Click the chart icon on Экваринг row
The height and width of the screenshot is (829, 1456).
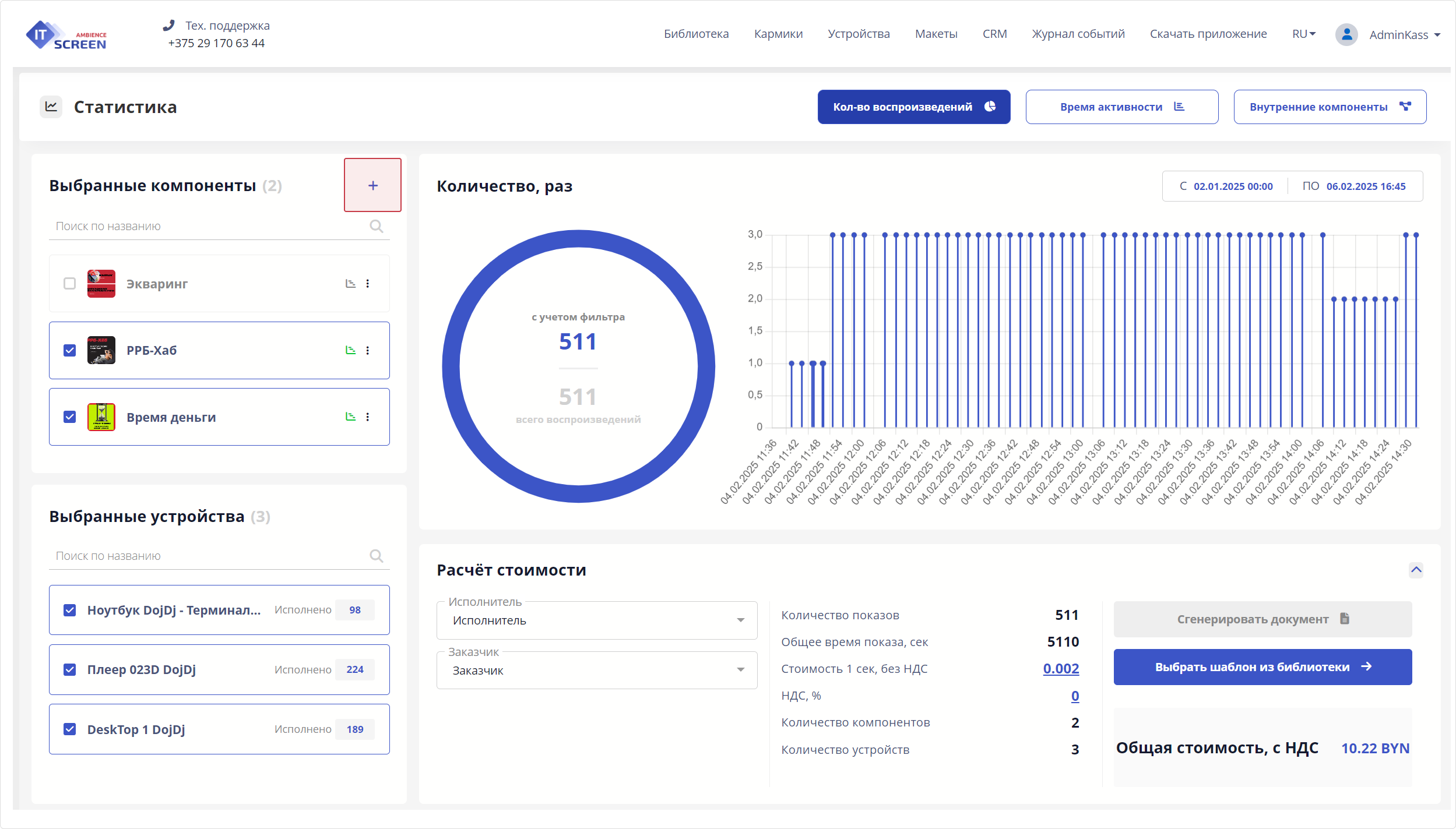pyautogui.click(x=350, y=284)
